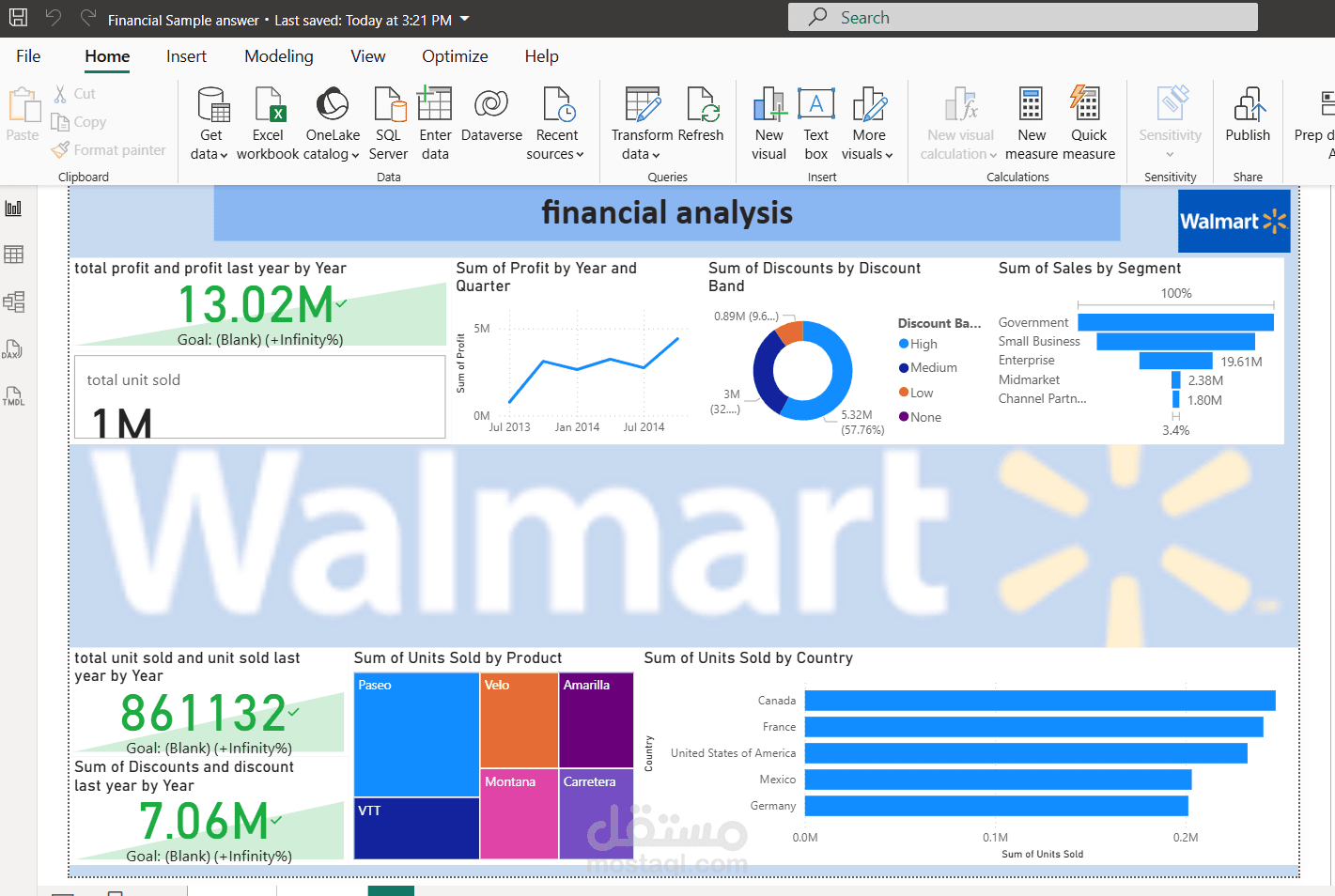
Task: Select the Germany bar in country chart
Action: 997,806
